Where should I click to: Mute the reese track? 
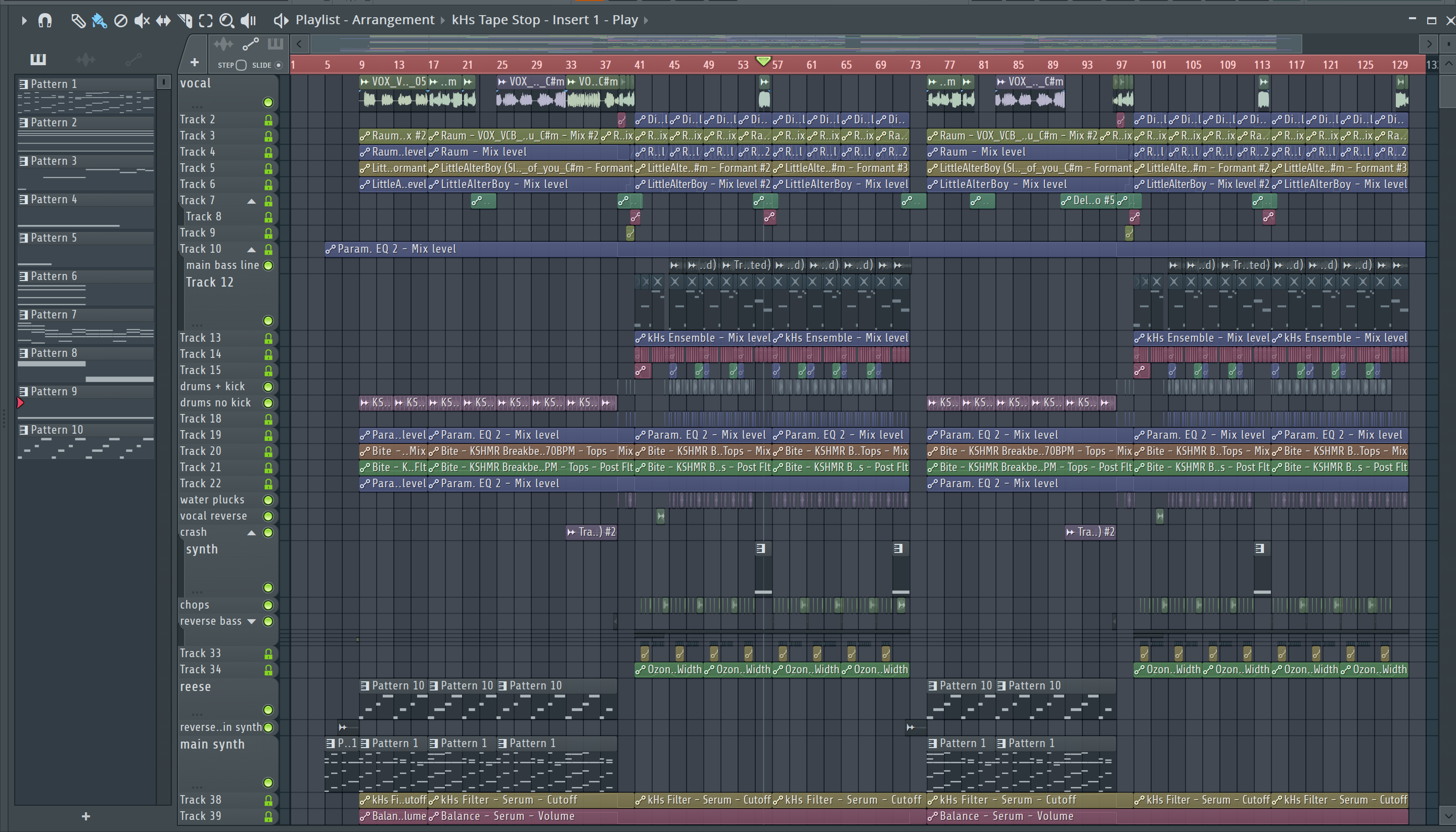coord(267,710)
